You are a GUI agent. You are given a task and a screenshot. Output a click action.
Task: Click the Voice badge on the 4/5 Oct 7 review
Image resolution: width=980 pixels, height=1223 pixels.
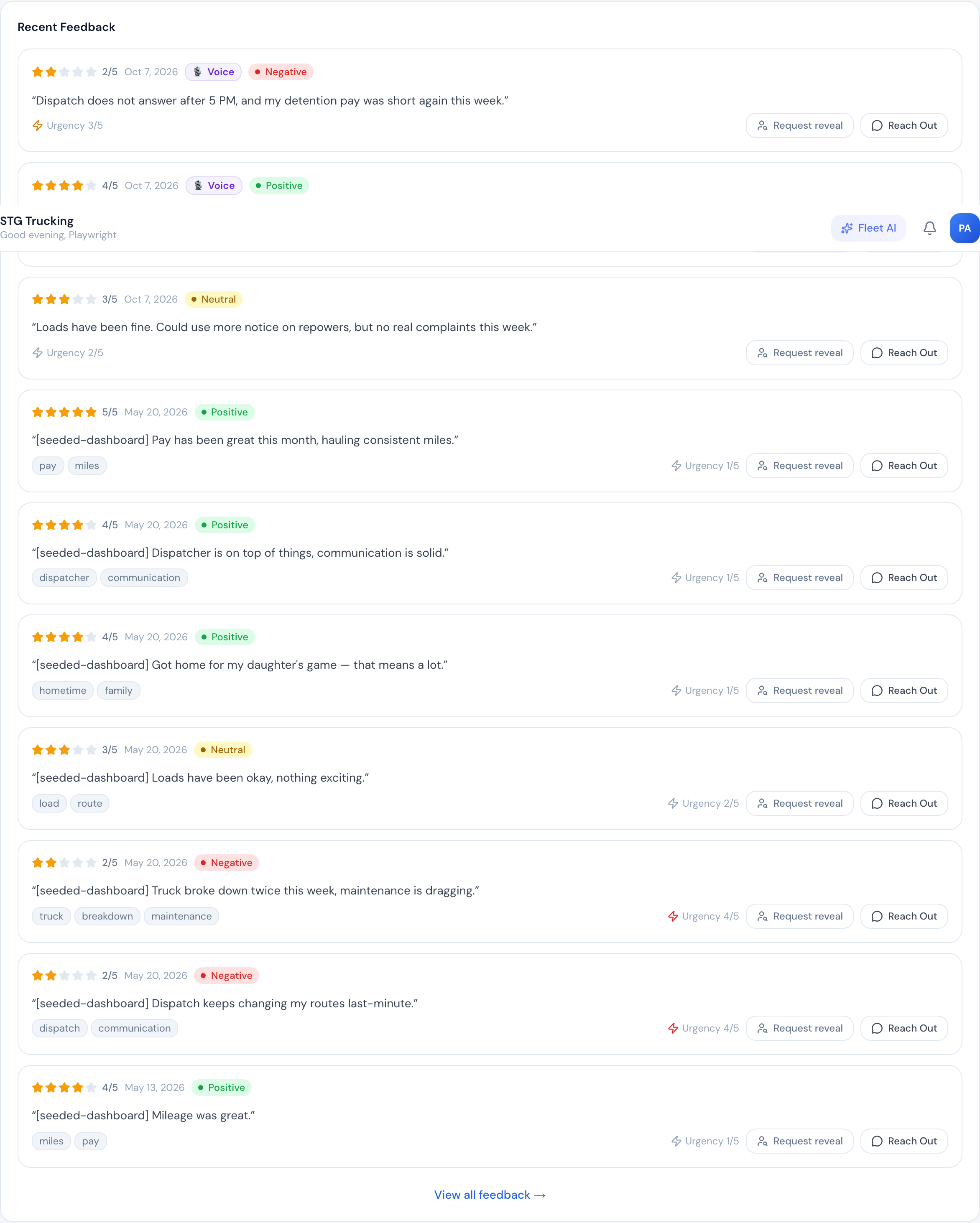(x=214, y=186)
